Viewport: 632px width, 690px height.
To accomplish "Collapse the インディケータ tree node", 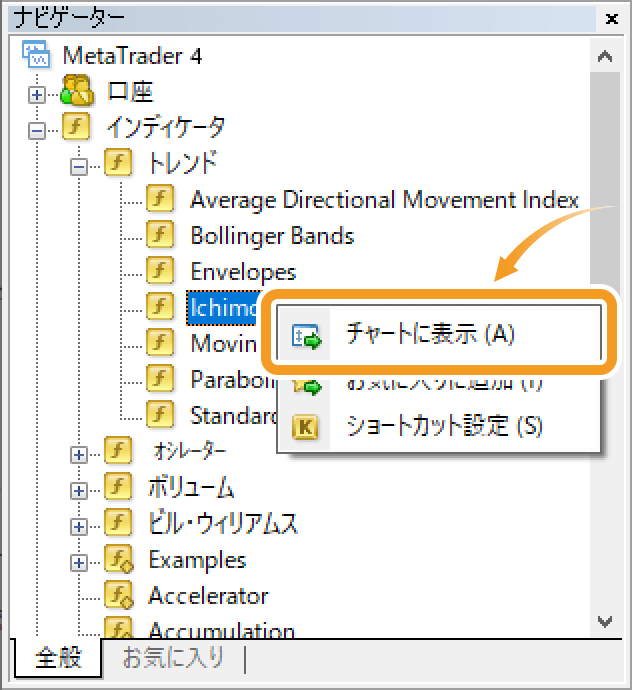I will coord(37,131).
